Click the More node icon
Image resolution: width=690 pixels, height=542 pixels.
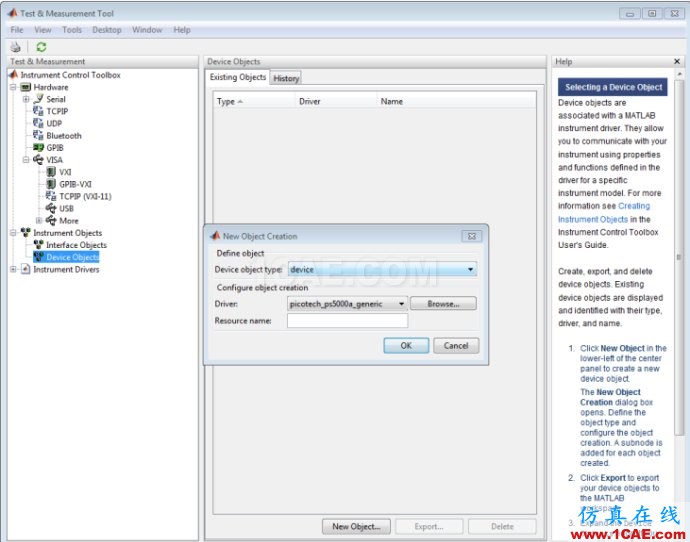pyautogui.click(x=51, y=220)
